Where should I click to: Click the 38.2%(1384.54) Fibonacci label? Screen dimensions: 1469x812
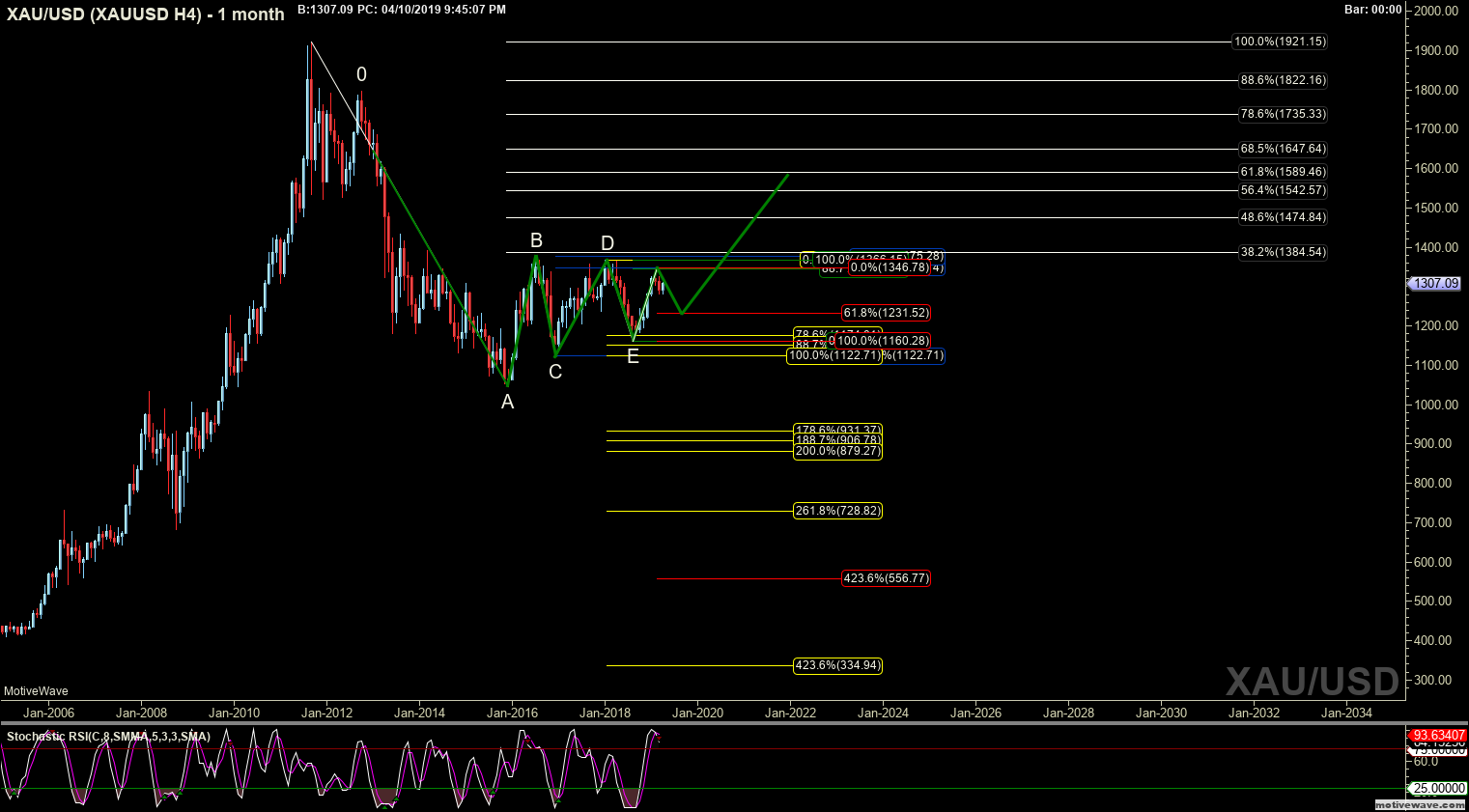pos(1283,252)
